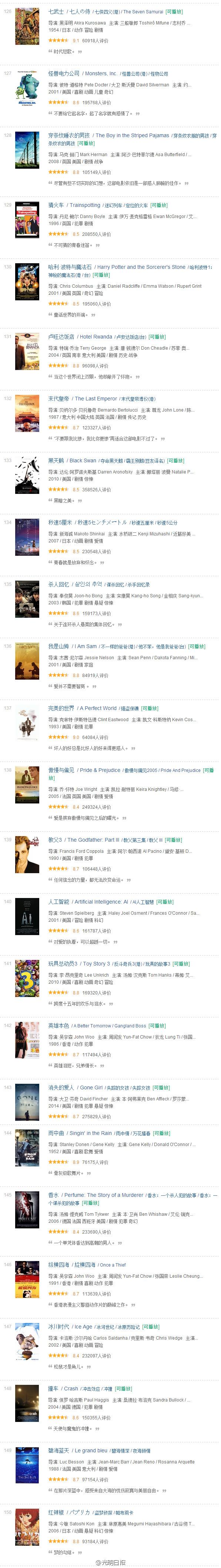Click playable tag for The Godfather: Part III
221x1568 pixels.
173,839
